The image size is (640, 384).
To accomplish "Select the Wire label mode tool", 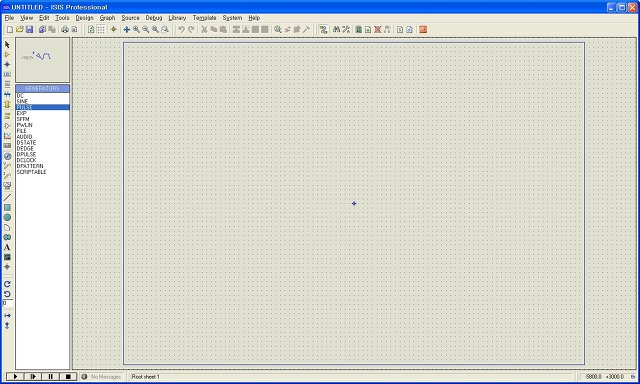I will (x=7, y=74).
